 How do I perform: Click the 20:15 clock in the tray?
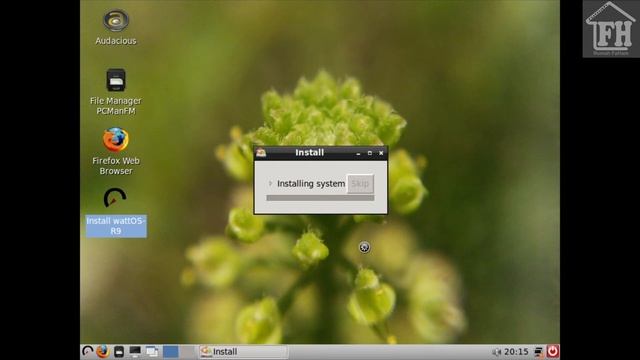tap(516, 351)
